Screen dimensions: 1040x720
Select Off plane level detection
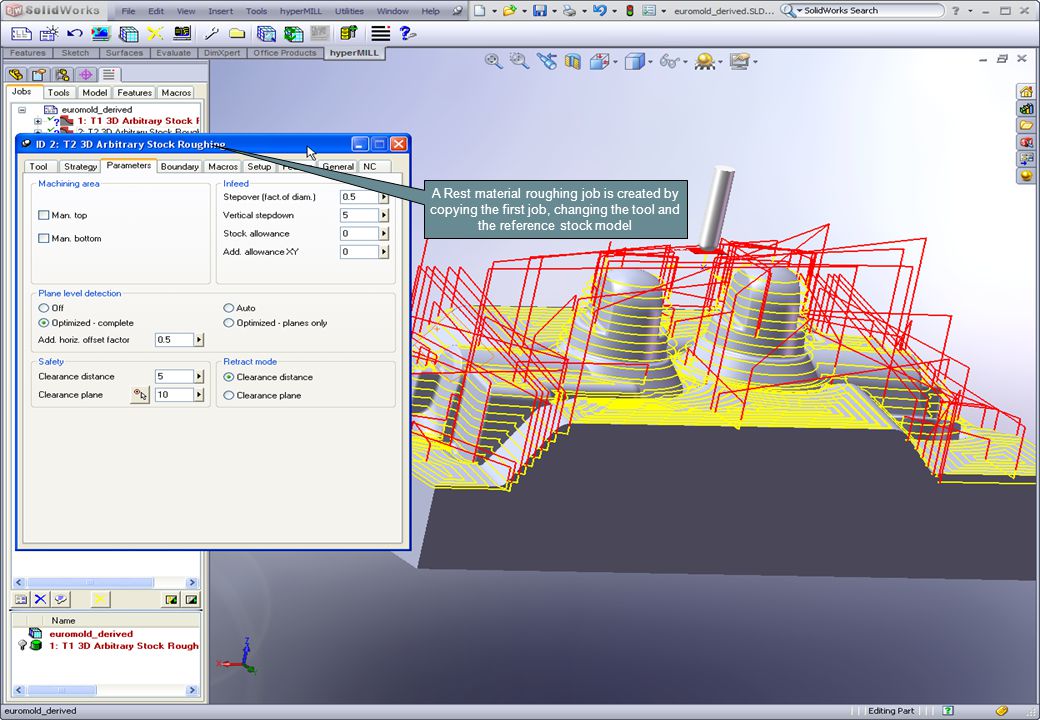tap(44, 308)
